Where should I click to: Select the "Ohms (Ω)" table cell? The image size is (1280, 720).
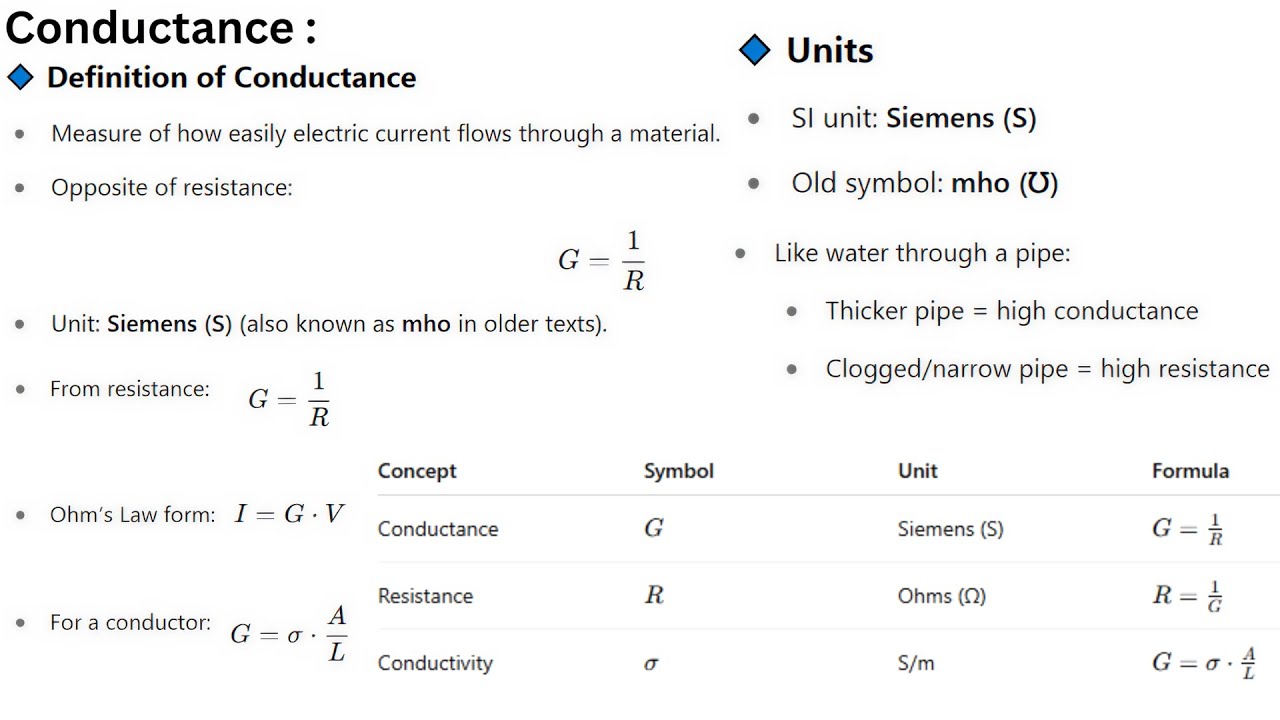pyautogui.click(x=941, y=596)
